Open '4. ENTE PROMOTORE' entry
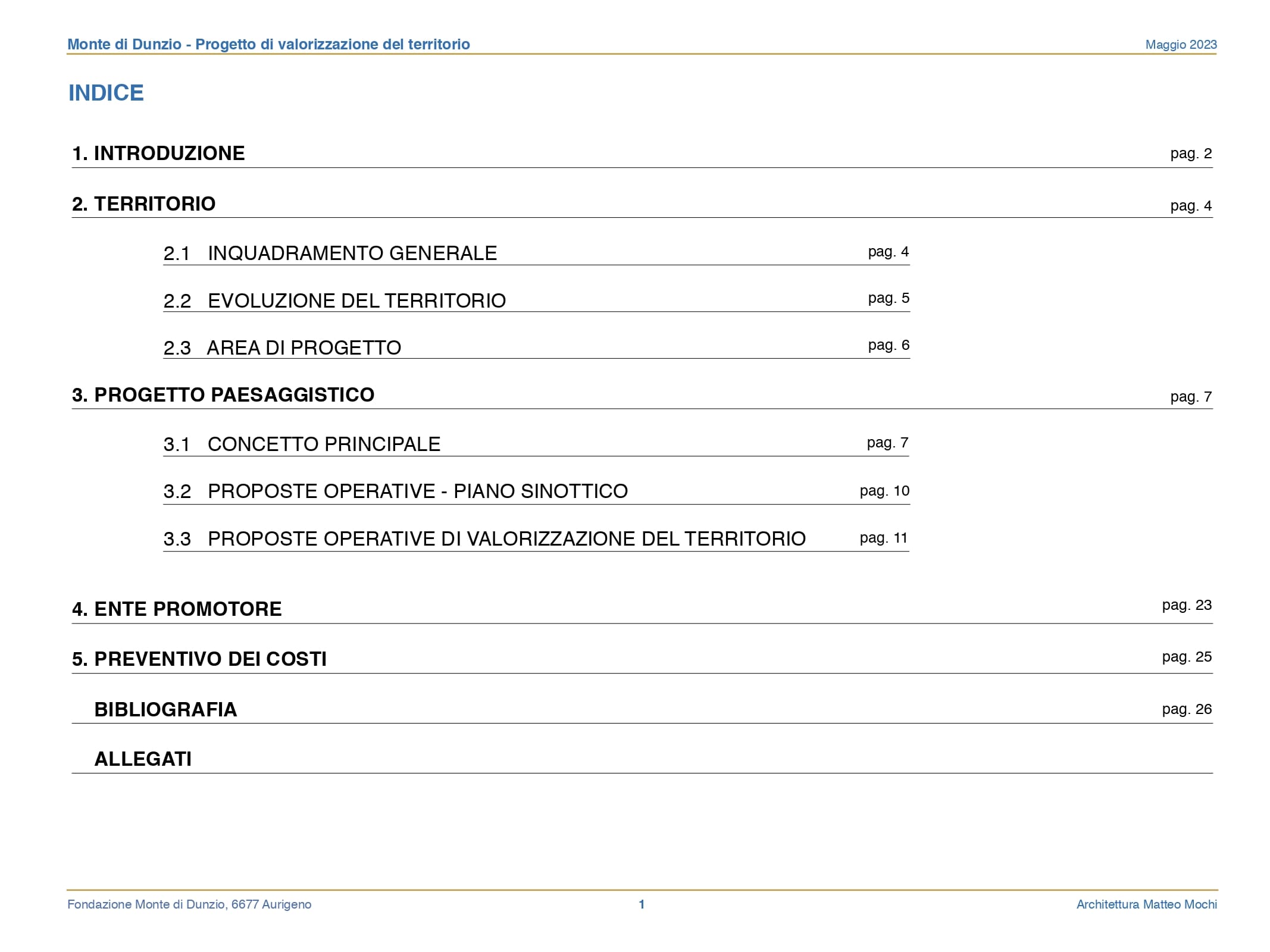 [177, 609]
